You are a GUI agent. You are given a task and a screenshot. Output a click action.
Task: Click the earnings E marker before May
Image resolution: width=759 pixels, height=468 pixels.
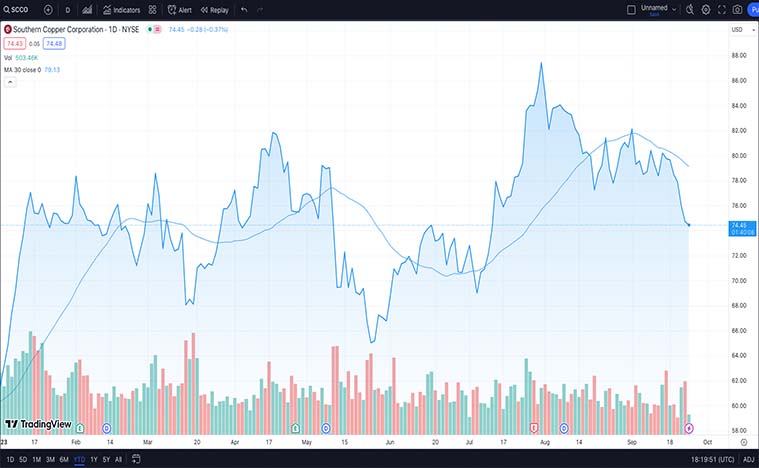pyautogui.click(x=295, y=428)
